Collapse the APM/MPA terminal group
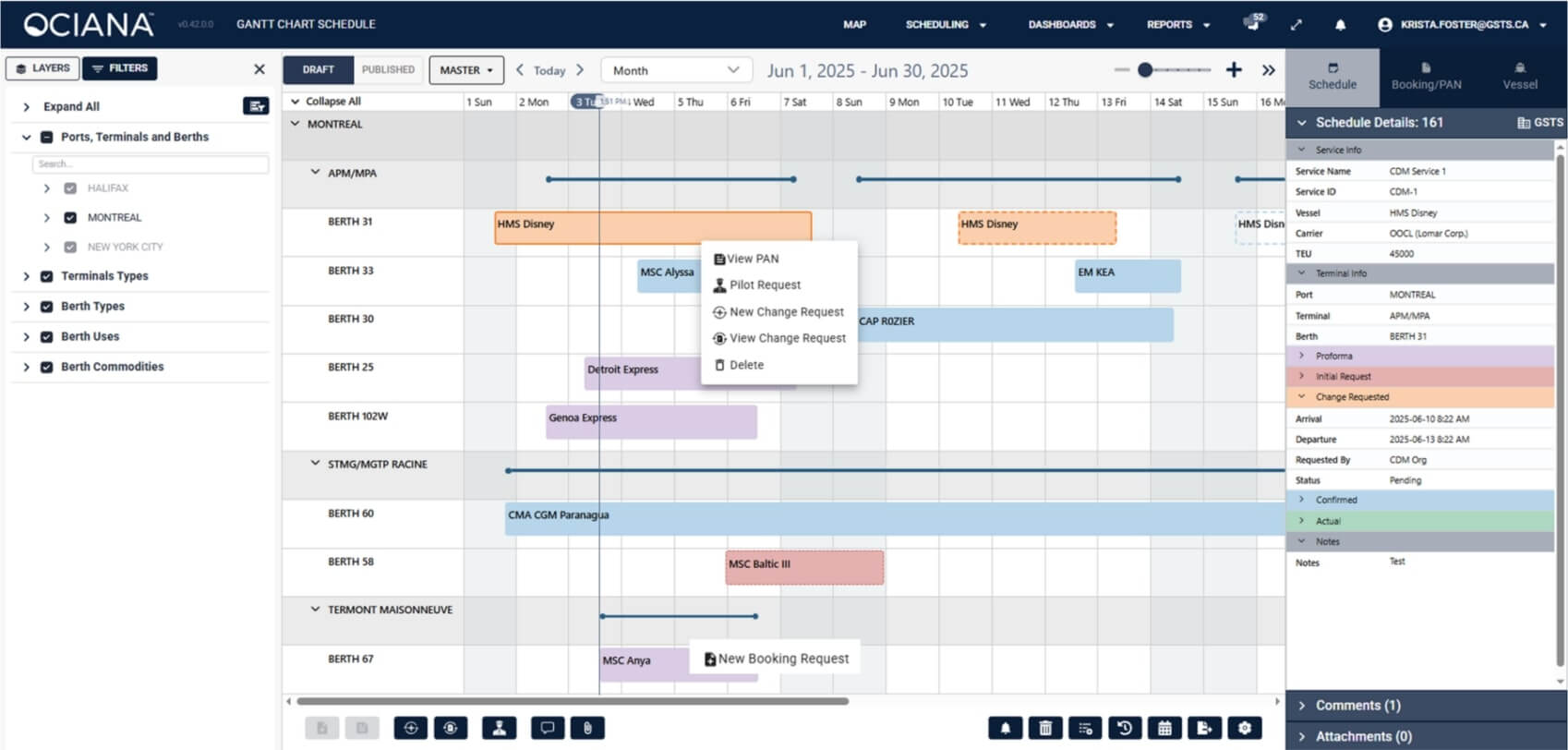 coord(315,173)
